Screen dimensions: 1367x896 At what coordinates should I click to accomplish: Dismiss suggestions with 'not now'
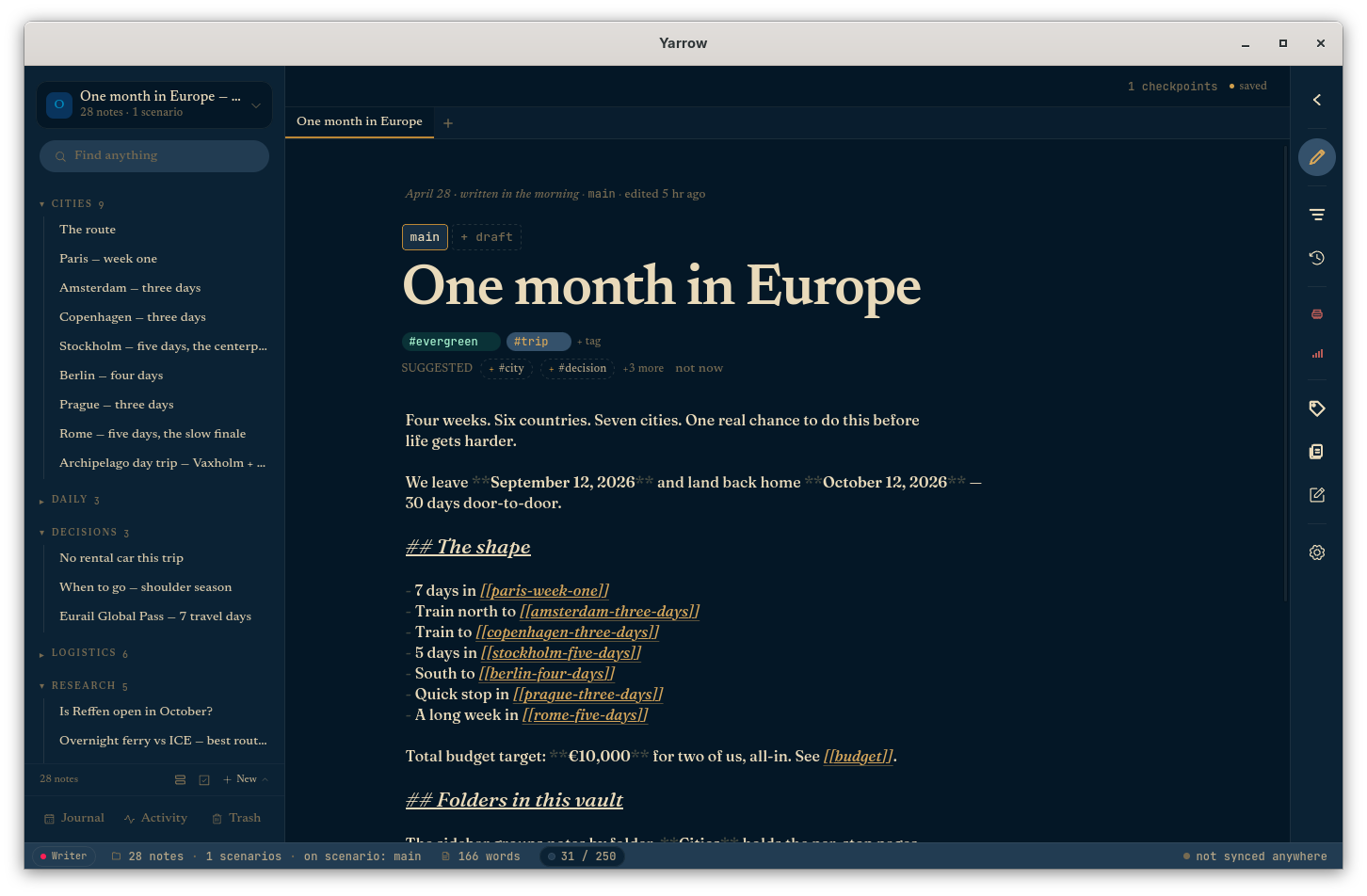tap(699, 368)
